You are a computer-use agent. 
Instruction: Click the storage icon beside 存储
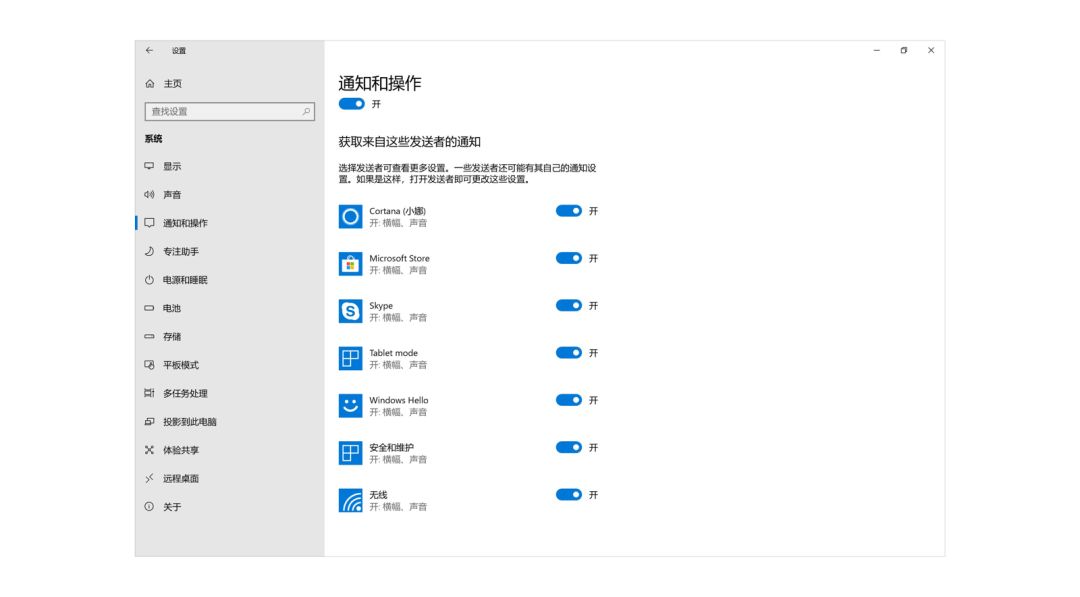click(149, 336)
